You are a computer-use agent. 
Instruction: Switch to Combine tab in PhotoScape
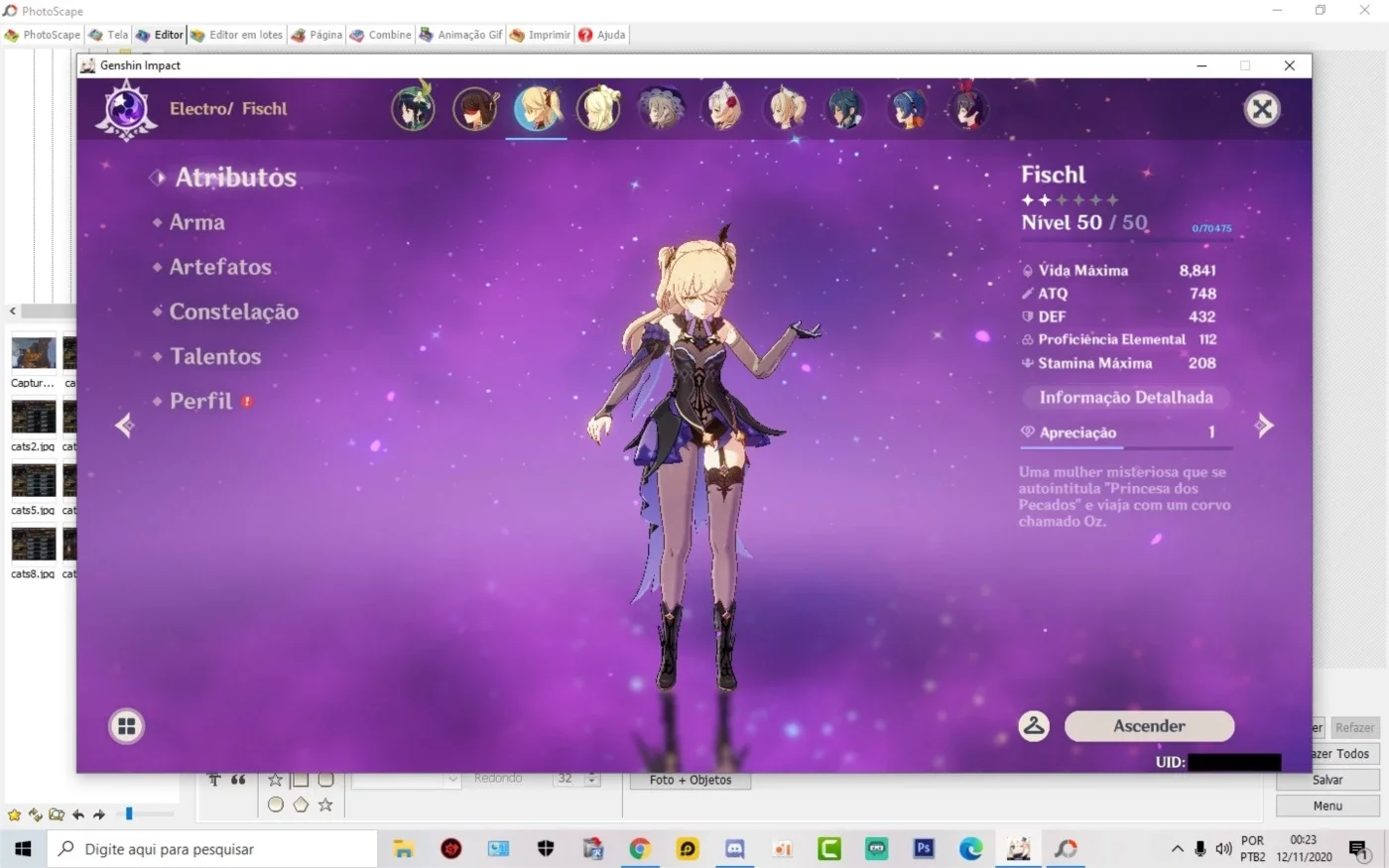pos(380,35)
